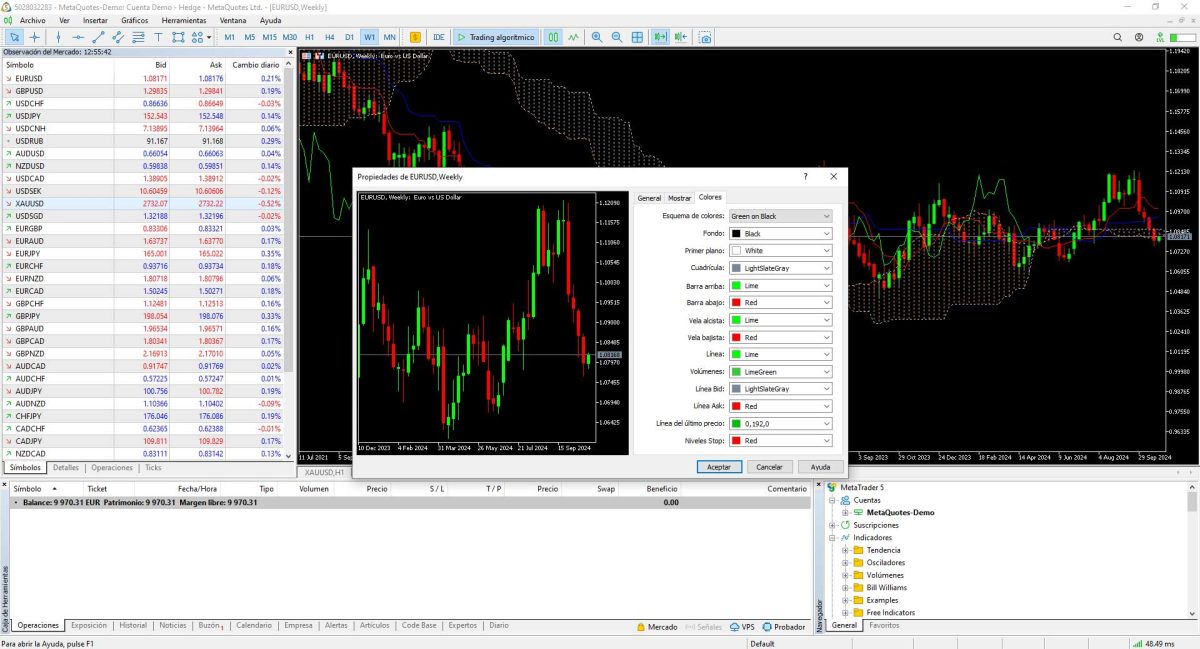This screenshot has width=1200, height=649.
Task: Open the Herramientas menu
Action: [x=183, y=20]
